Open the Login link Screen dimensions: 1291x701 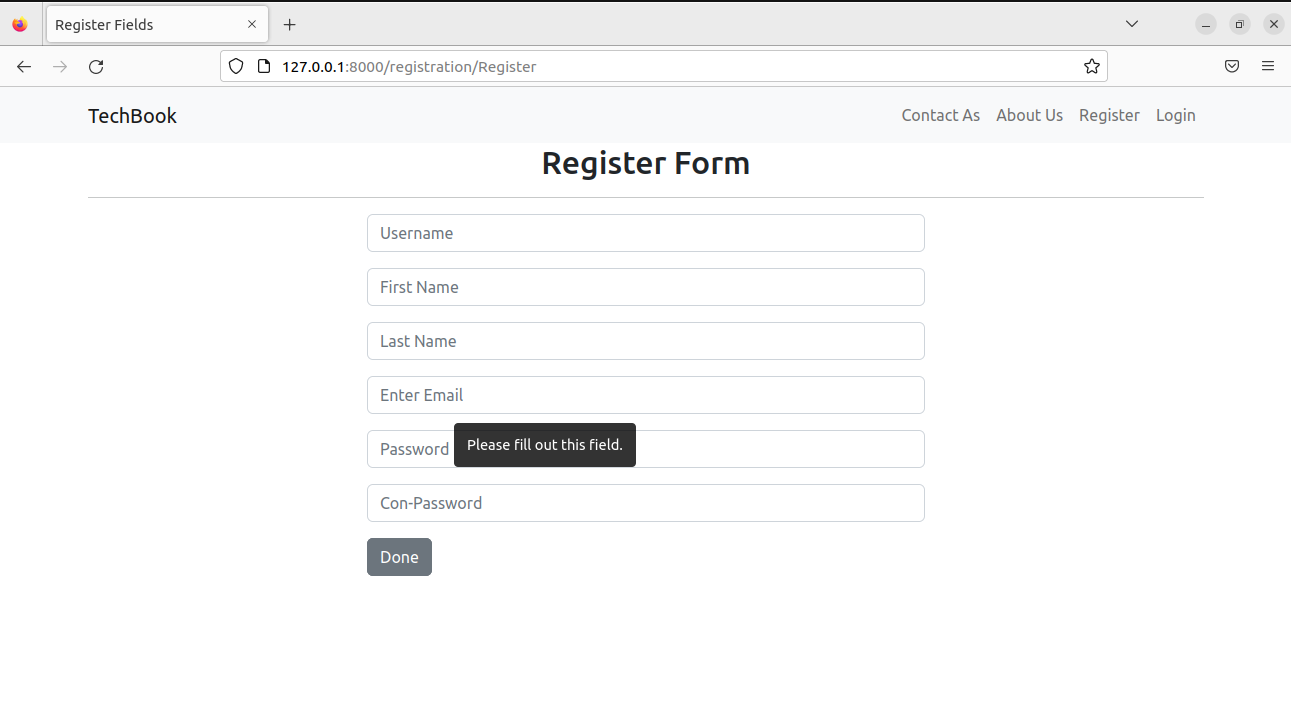point(1175,115)
